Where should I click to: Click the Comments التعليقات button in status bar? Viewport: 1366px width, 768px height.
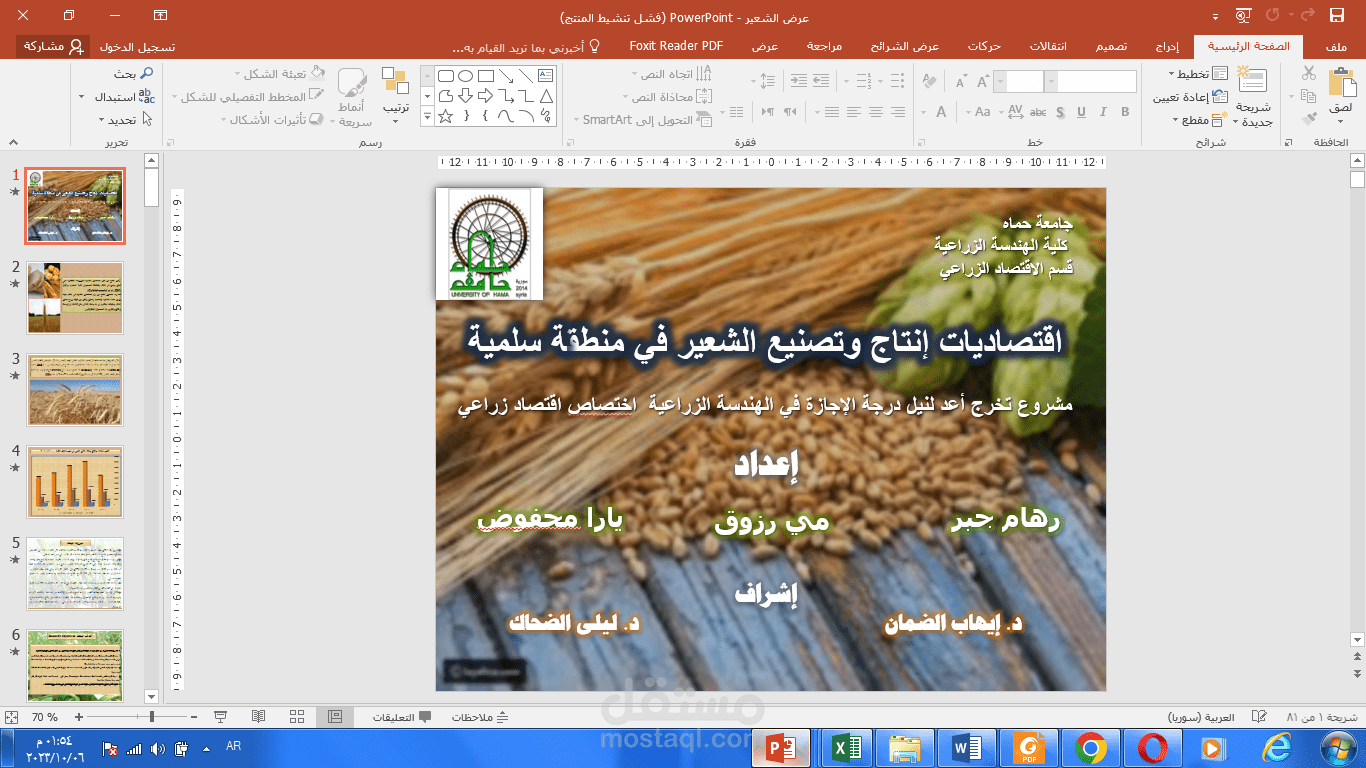(402, 717)
